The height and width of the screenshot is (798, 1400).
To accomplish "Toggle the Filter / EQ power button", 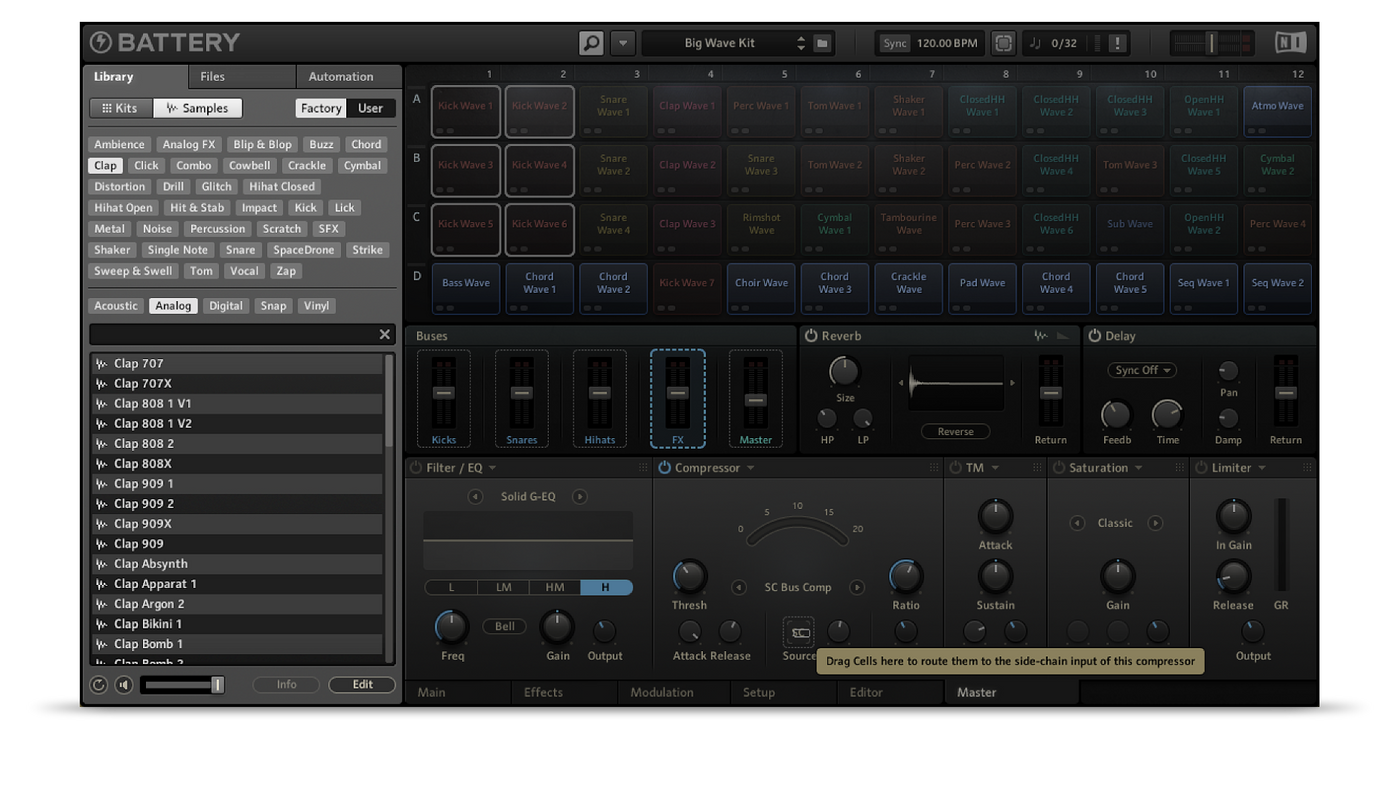I will tap(416, 468).
